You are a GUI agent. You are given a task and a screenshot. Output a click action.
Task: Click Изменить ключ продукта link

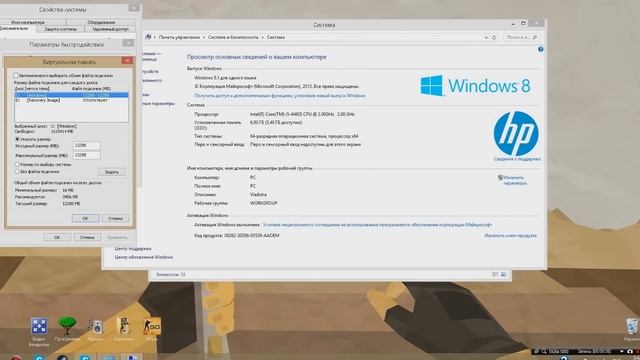click(x=510, y=236)
